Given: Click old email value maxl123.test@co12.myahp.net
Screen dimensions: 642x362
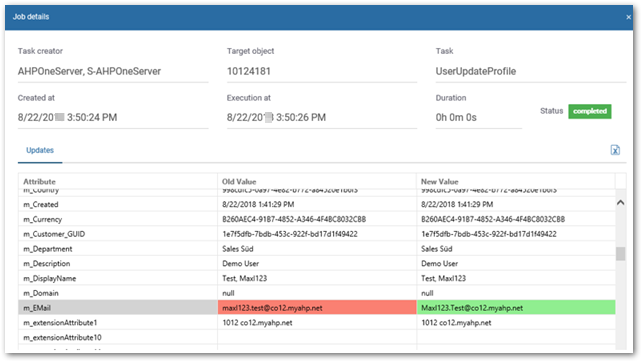Looking at the screenshot, I should [317, 308].
